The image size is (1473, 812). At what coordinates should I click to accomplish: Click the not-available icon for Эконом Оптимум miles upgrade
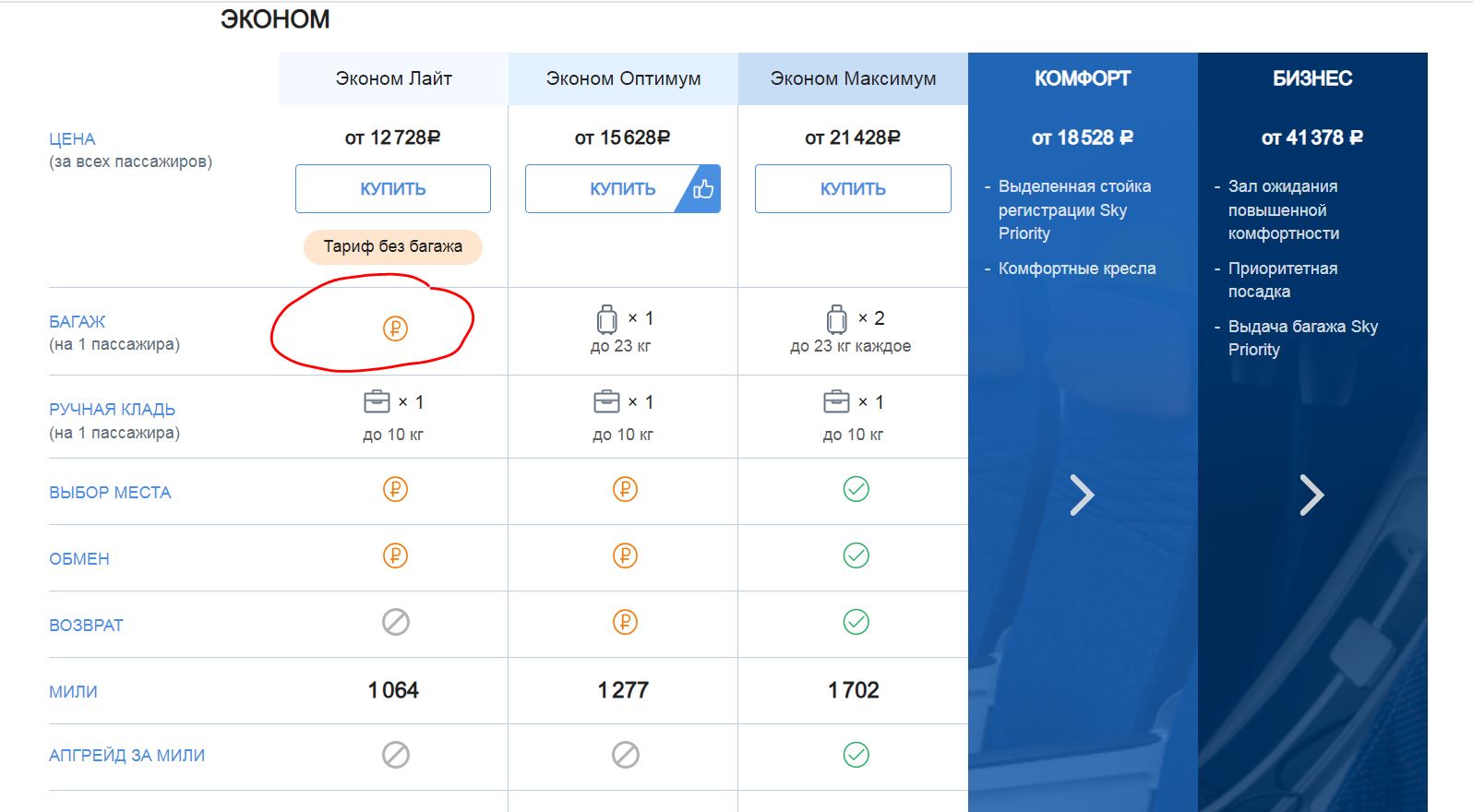pos(625,755)
